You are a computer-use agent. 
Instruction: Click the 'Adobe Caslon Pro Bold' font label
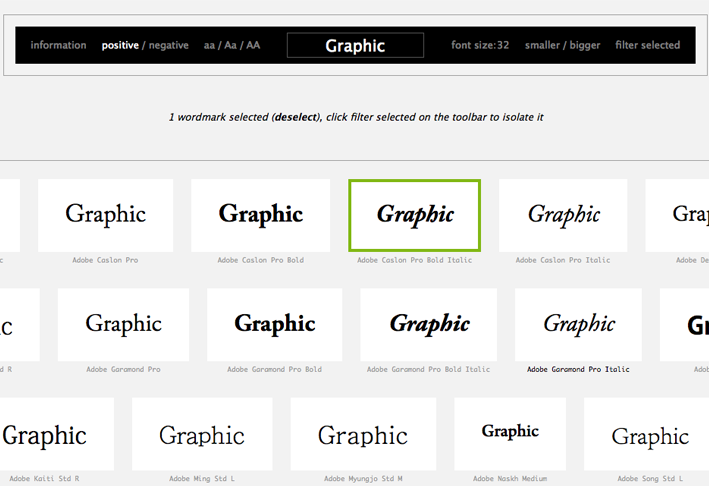(x=260, y=260)
